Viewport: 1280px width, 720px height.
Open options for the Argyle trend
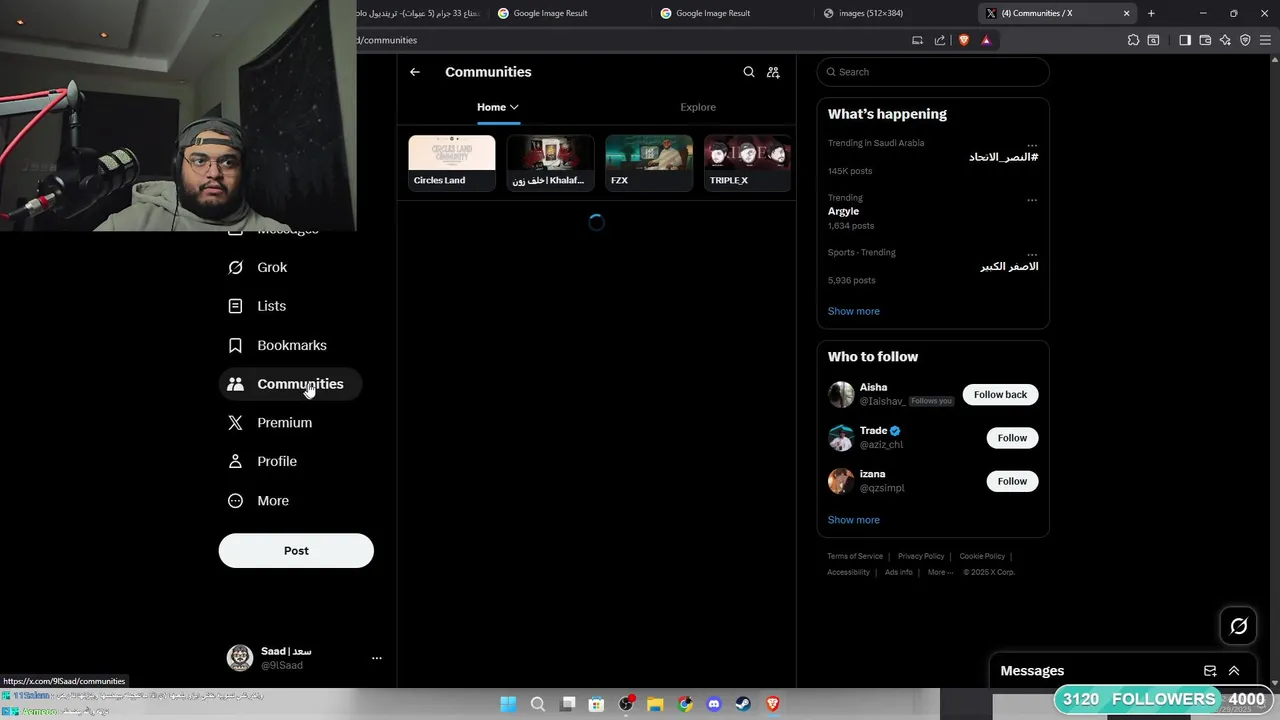coord(1032,200)
